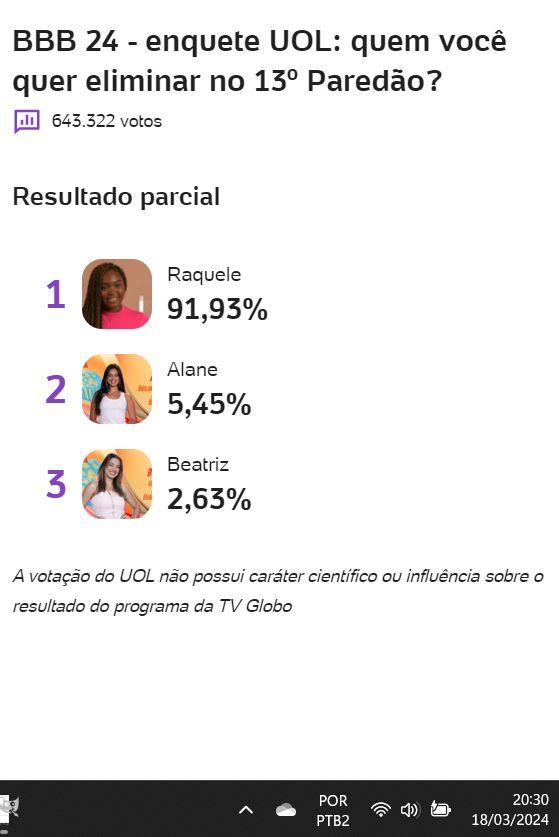Open the Wi-Fi network tray icon
559x837 pixels.
tap(381, 810)
